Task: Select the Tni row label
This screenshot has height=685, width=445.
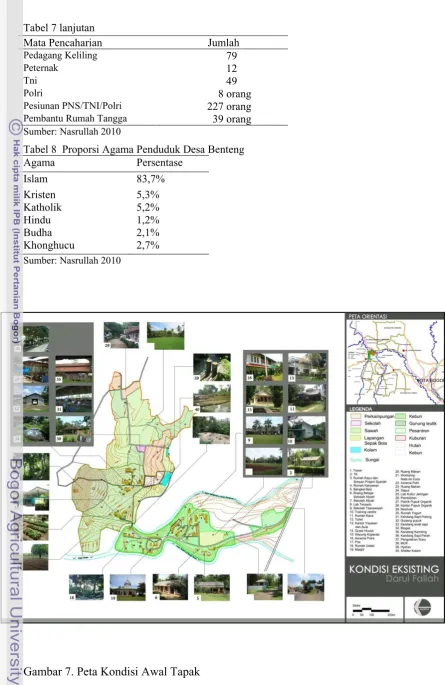Action: click(31, 80)
